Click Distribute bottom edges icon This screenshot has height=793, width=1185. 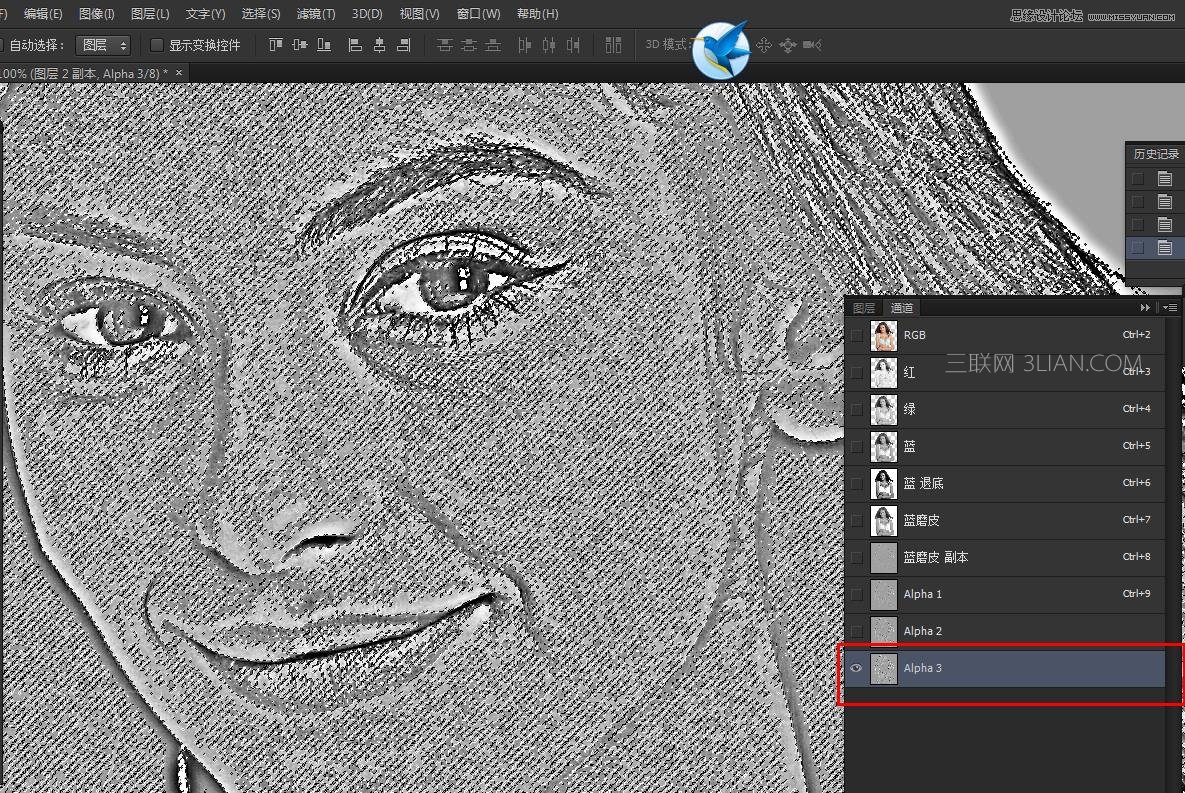(493, 45)
